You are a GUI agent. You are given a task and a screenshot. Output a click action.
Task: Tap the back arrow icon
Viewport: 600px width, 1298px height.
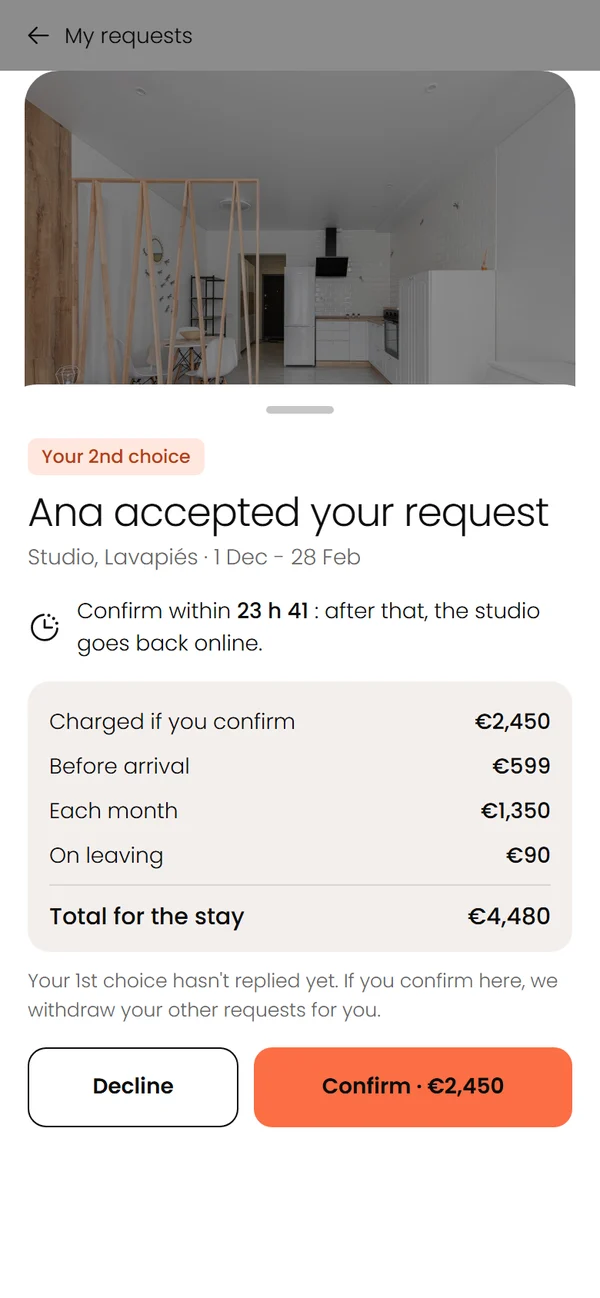pos(38,36)
